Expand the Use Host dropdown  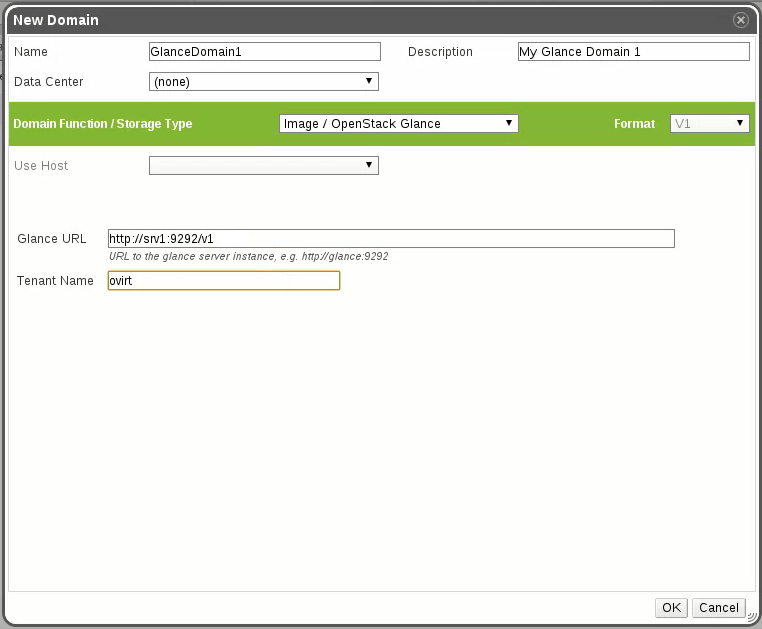click(264, 166)
